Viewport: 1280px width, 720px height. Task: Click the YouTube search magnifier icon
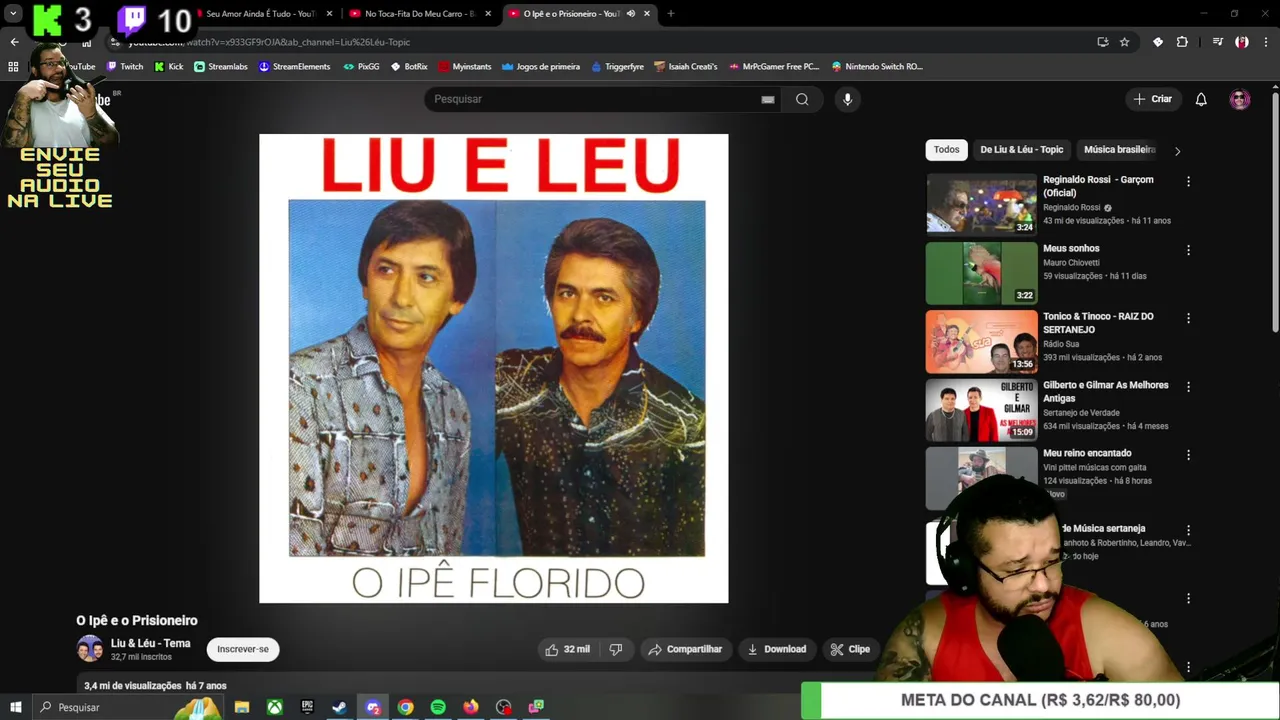(x=802, y=99)
